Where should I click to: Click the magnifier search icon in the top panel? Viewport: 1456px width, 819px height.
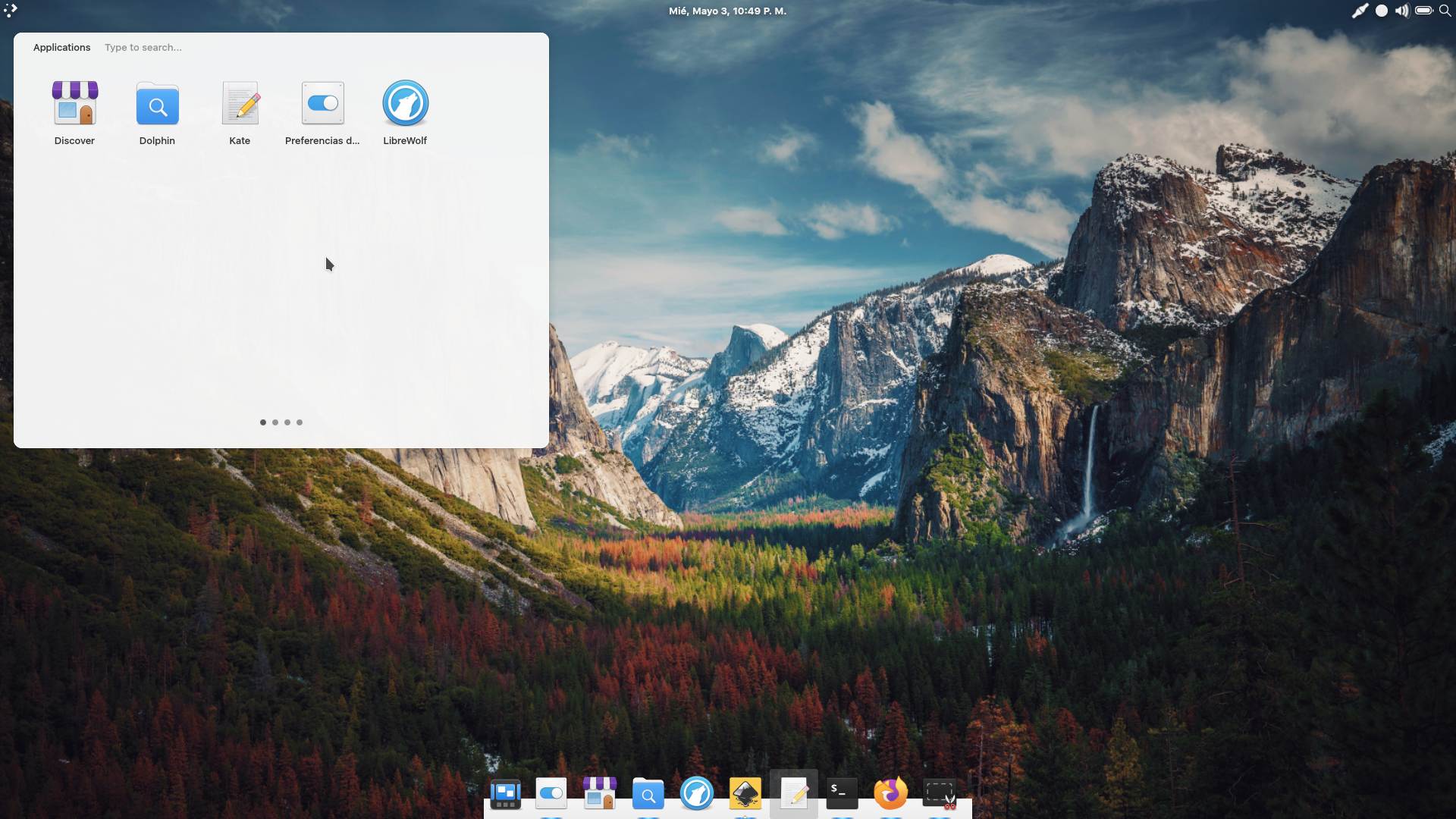pyautogui.click(x=1445, y=11)
